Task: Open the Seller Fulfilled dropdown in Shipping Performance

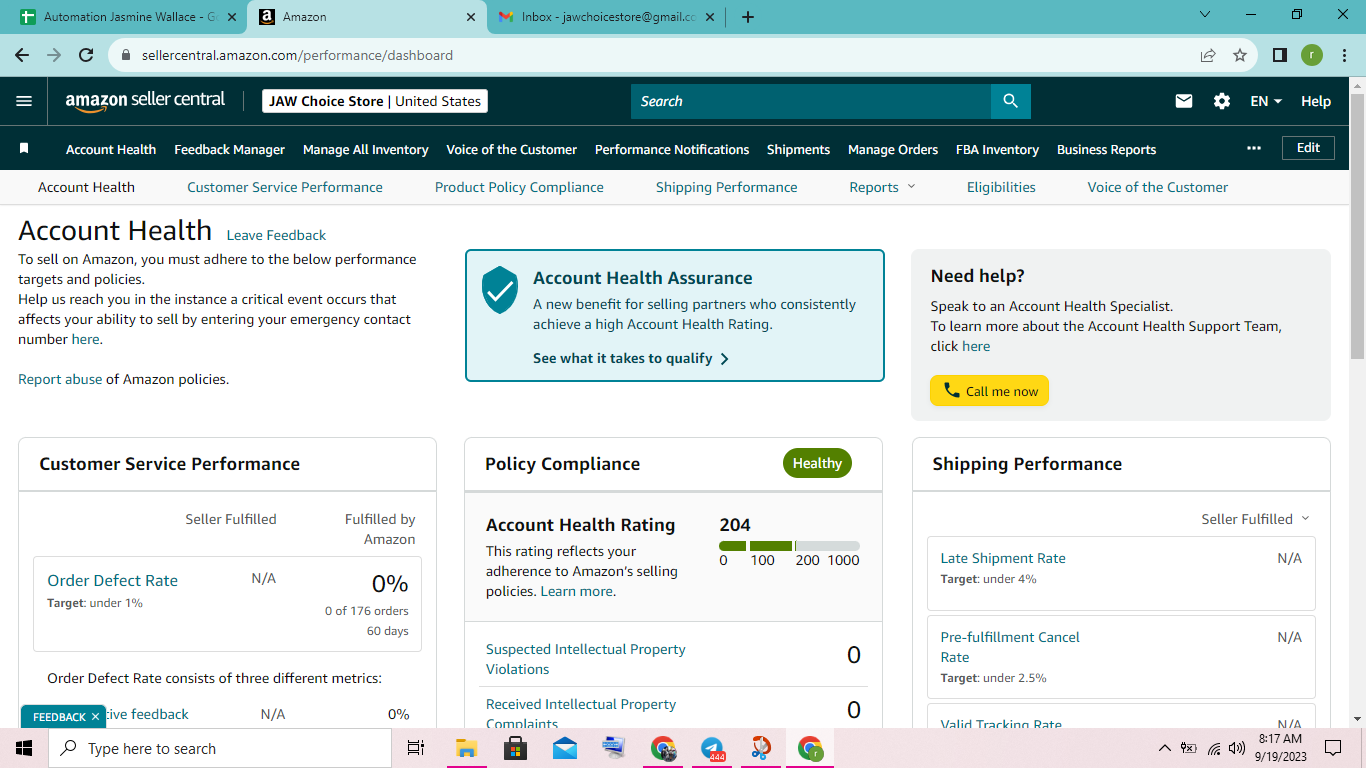Action: 1255,519
